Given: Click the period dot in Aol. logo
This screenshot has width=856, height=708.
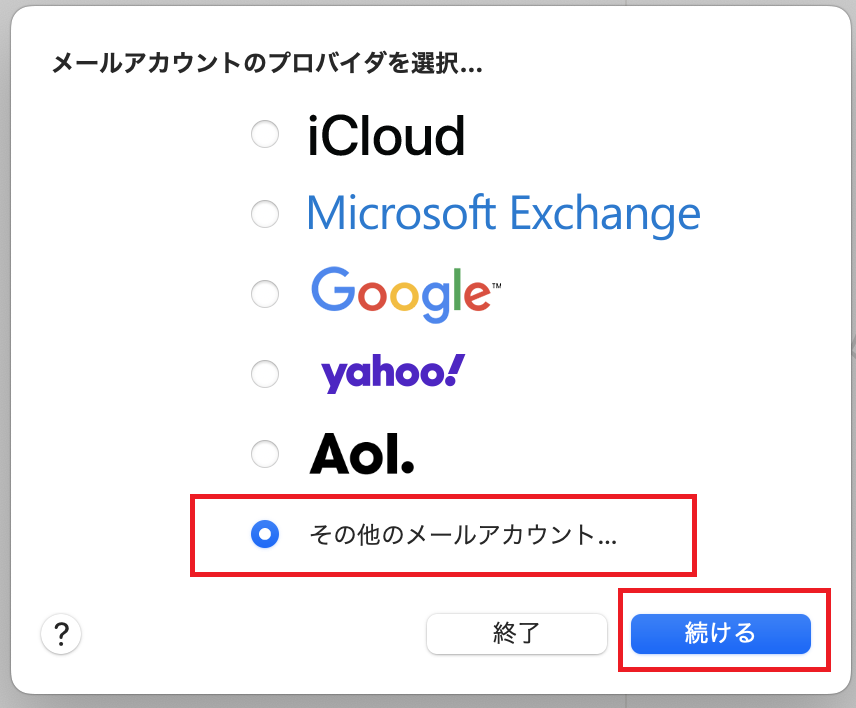Looking at the screenshot, I should (x=407, y=466).
